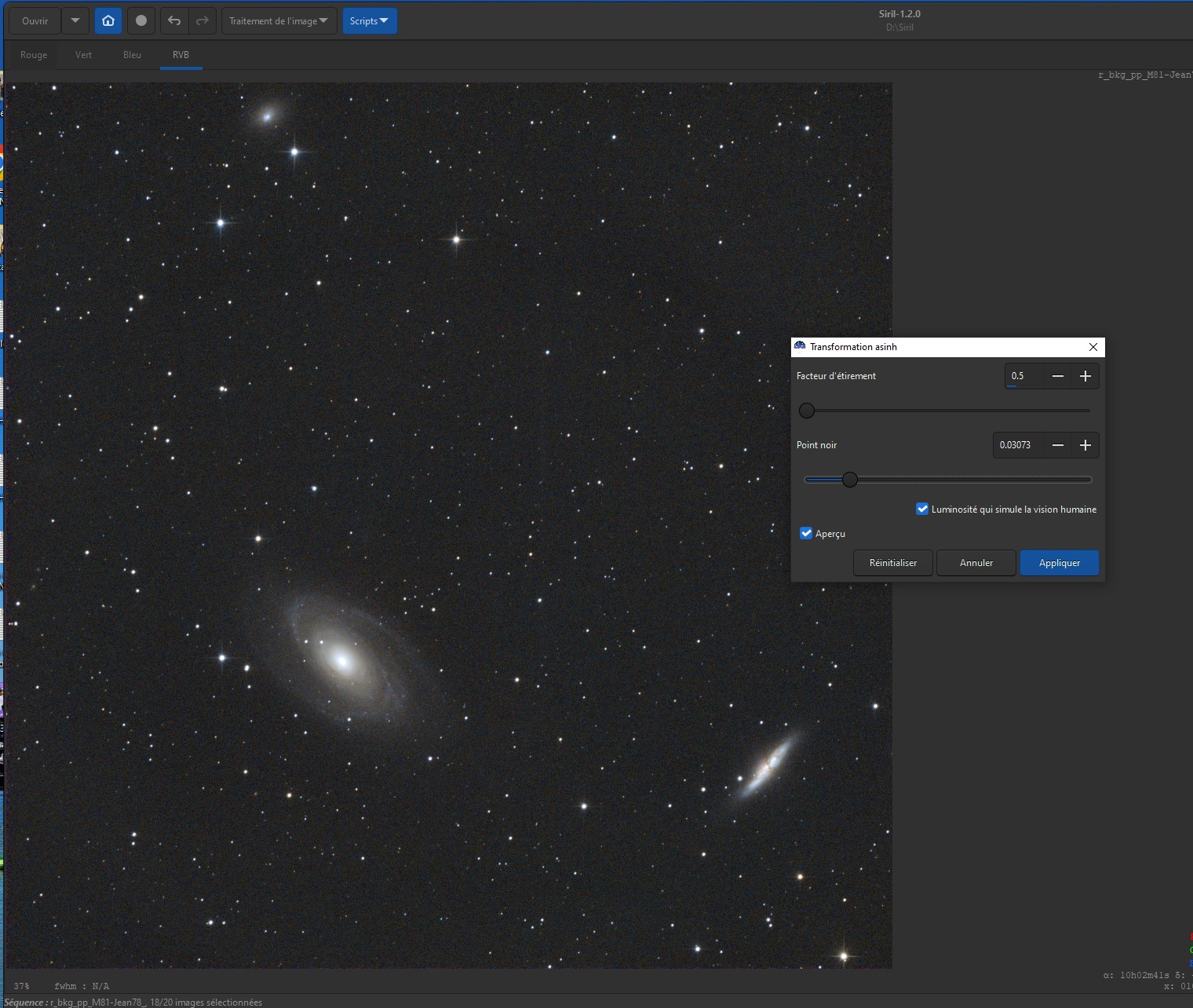Increase Point noir with plus button
Screen dimensions: 1193x1008
1085,445
